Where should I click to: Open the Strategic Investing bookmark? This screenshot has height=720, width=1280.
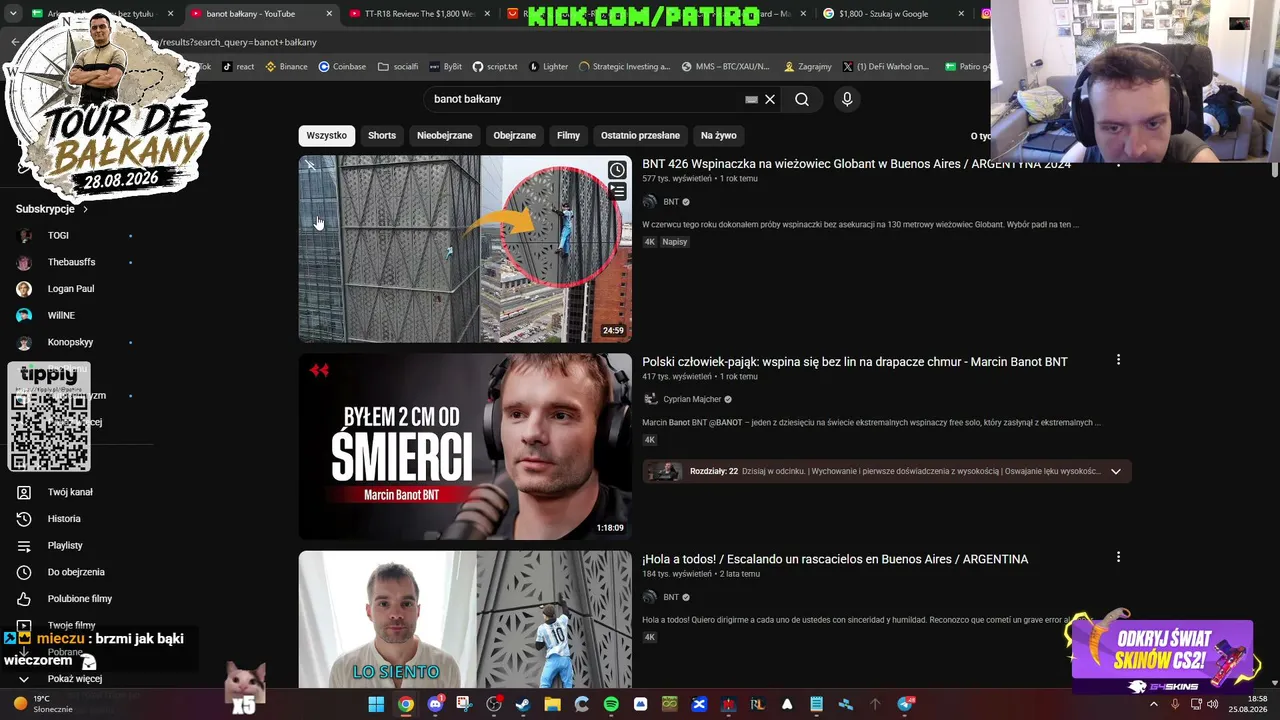625,67
